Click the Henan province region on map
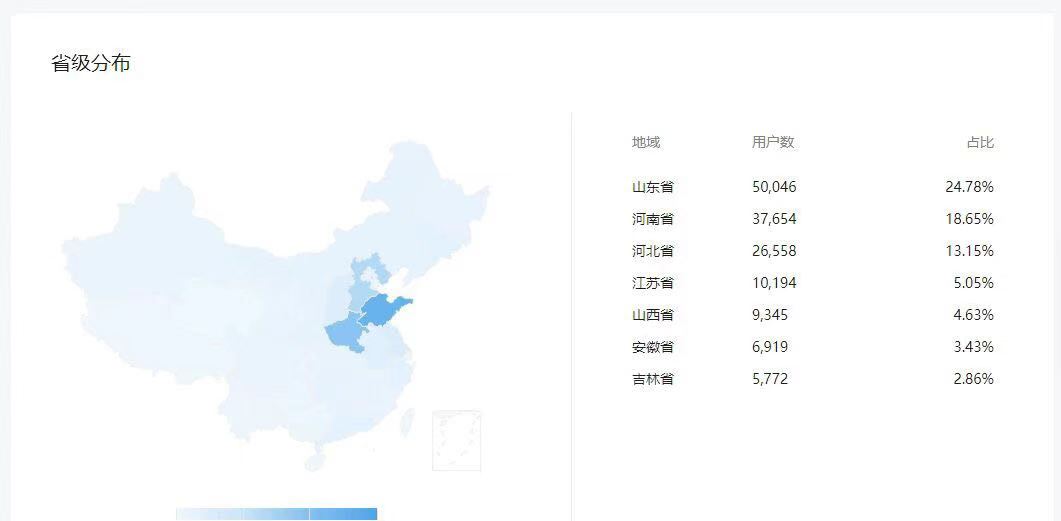The width and height of the screenshot is (1061, 521). tap(346, 334)
